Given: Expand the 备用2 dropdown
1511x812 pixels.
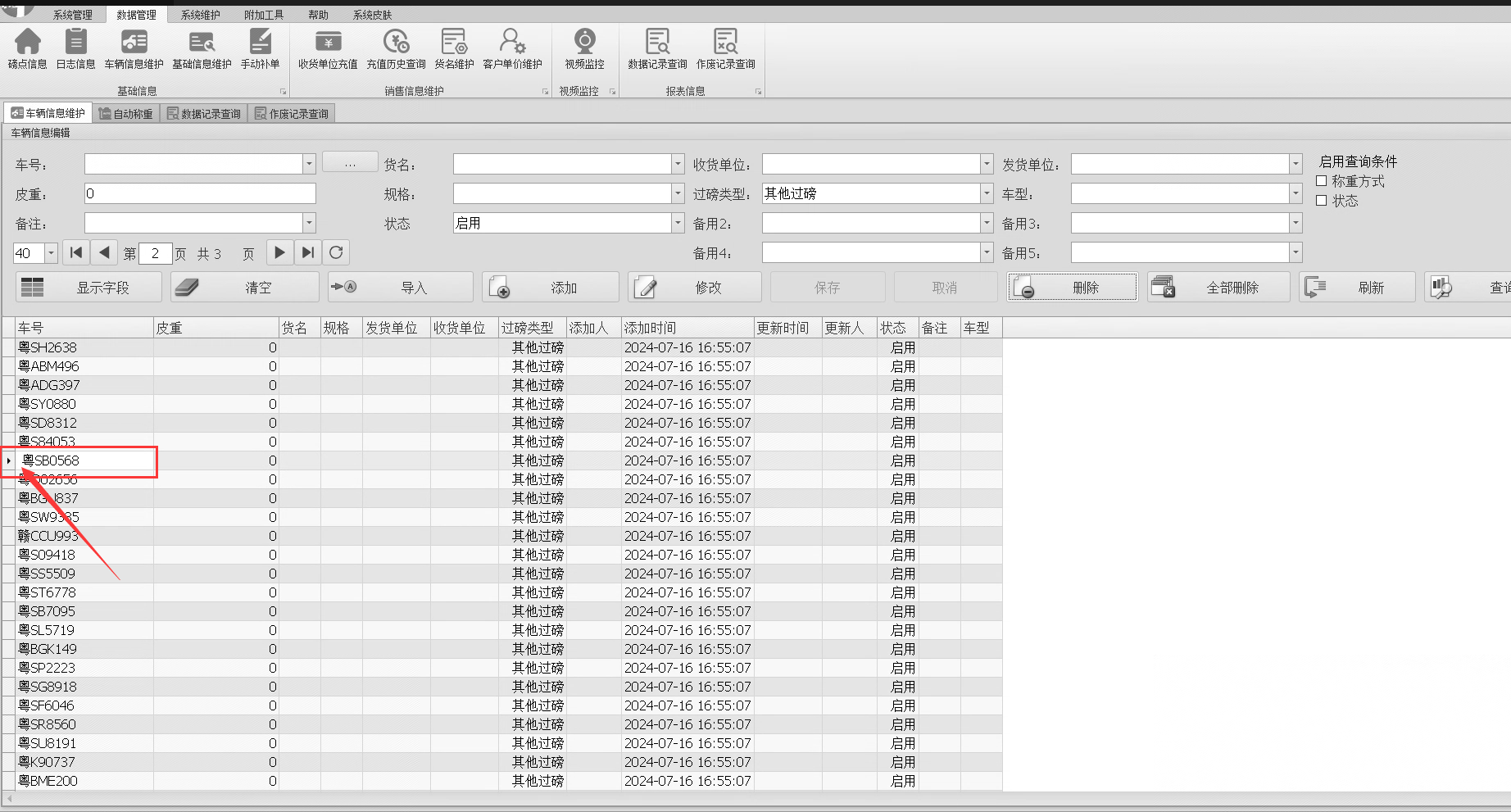Looking at the screenshot, I should click(987, 223).
